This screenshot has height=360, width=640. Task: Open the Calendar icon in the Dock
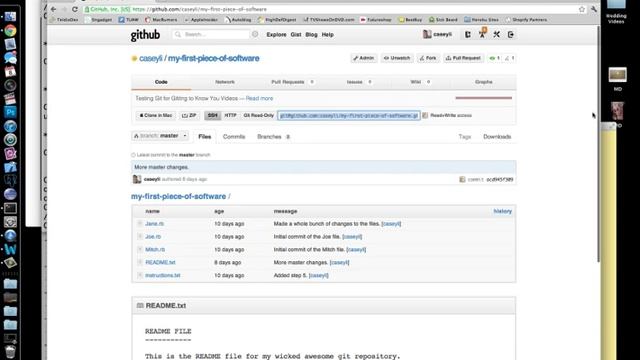(10, 71)
